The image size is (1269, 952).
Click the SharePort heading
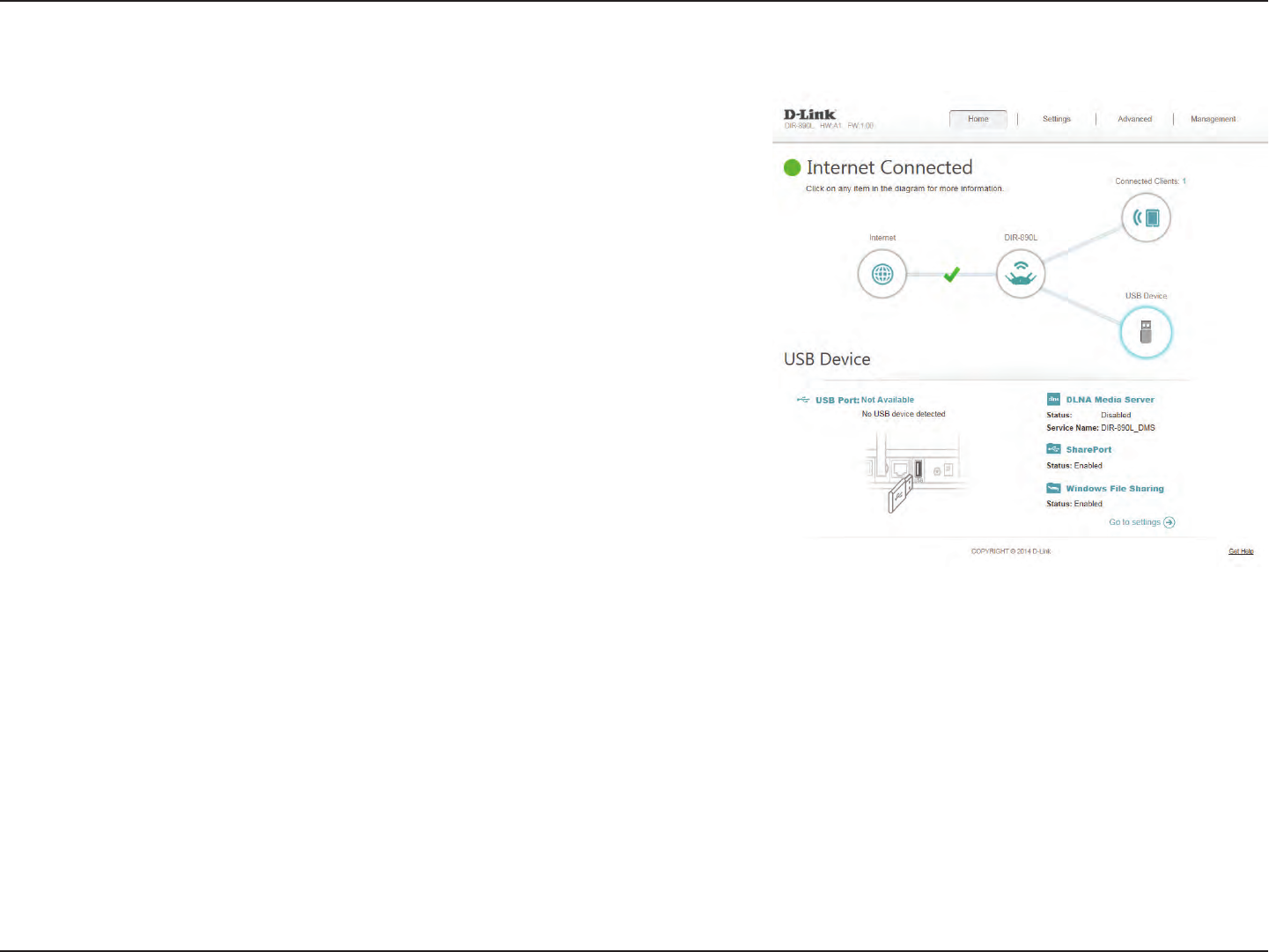1088,450
